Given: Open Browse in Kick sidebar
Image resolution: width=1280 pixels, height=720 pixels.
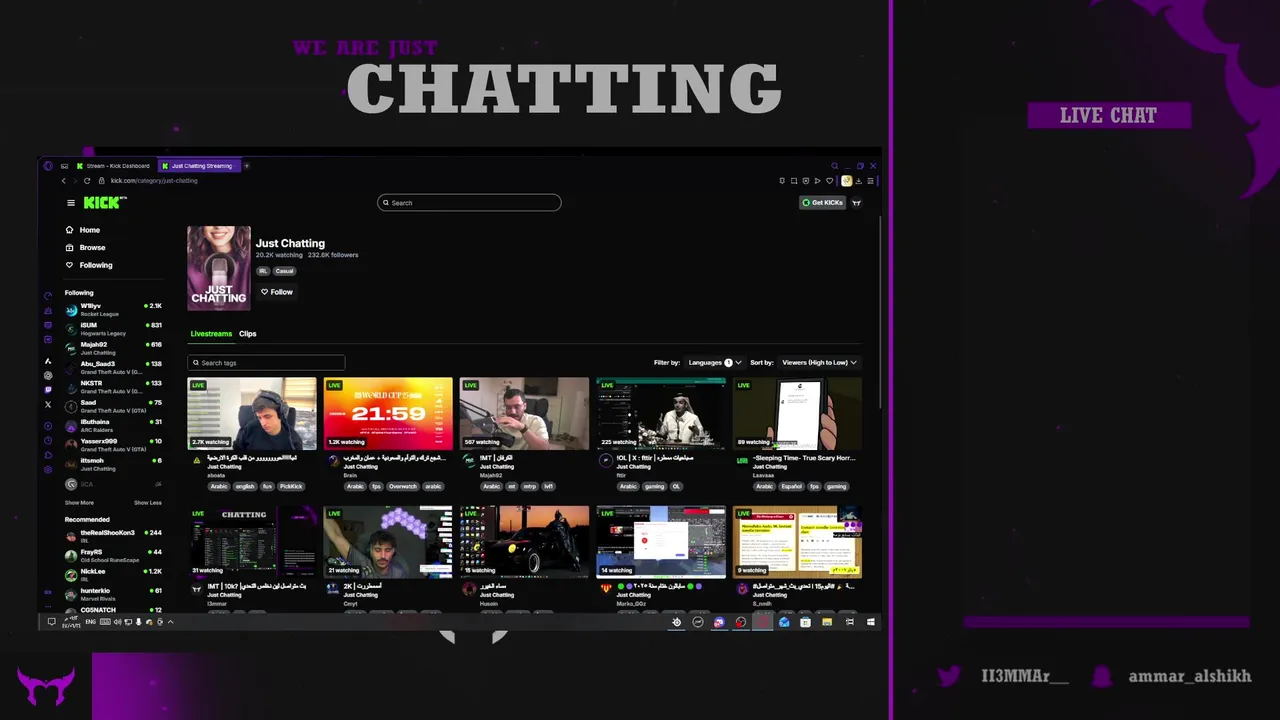Looking at the screenshot, I should 85,247.
